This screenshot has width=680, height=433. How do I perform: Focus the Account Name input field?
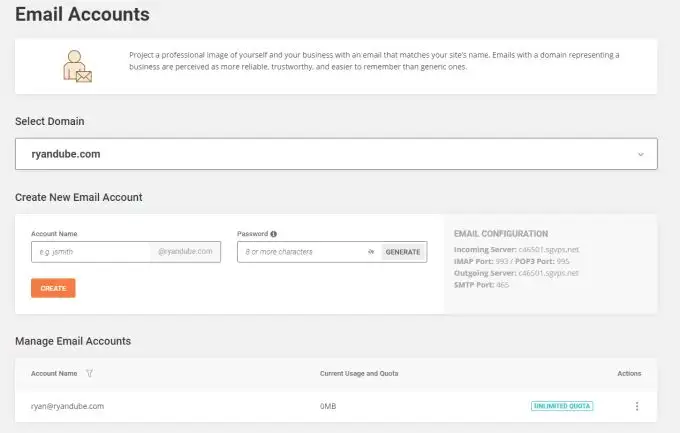(91, 252)
